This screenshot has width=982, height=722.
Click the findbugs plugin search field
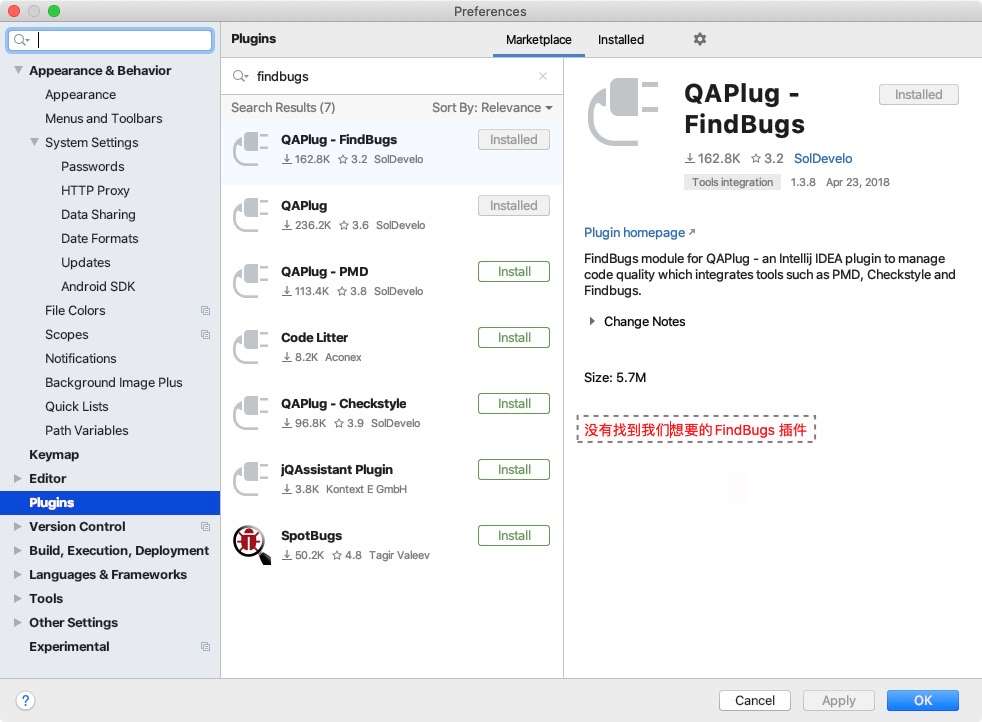391,76
